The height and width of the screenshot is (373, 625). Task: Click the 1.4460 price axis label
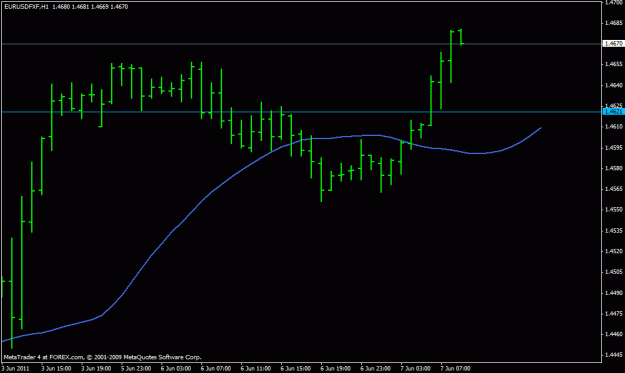pyautogui.click(x=613, y=334)
